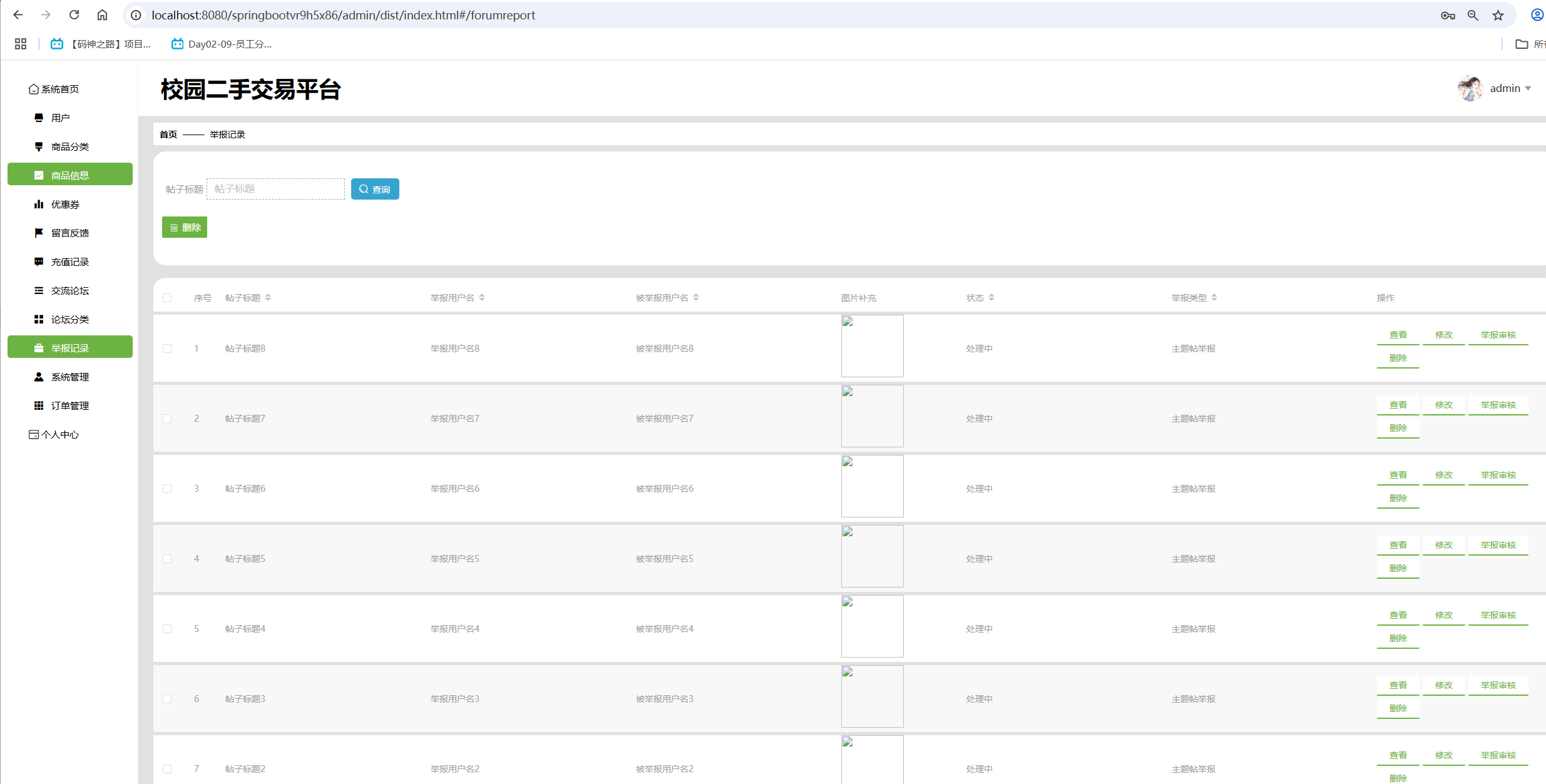Select the checkbox for row 帖子标题6
This screenshot has width=1546, height=784.
(x=167, y=489)
